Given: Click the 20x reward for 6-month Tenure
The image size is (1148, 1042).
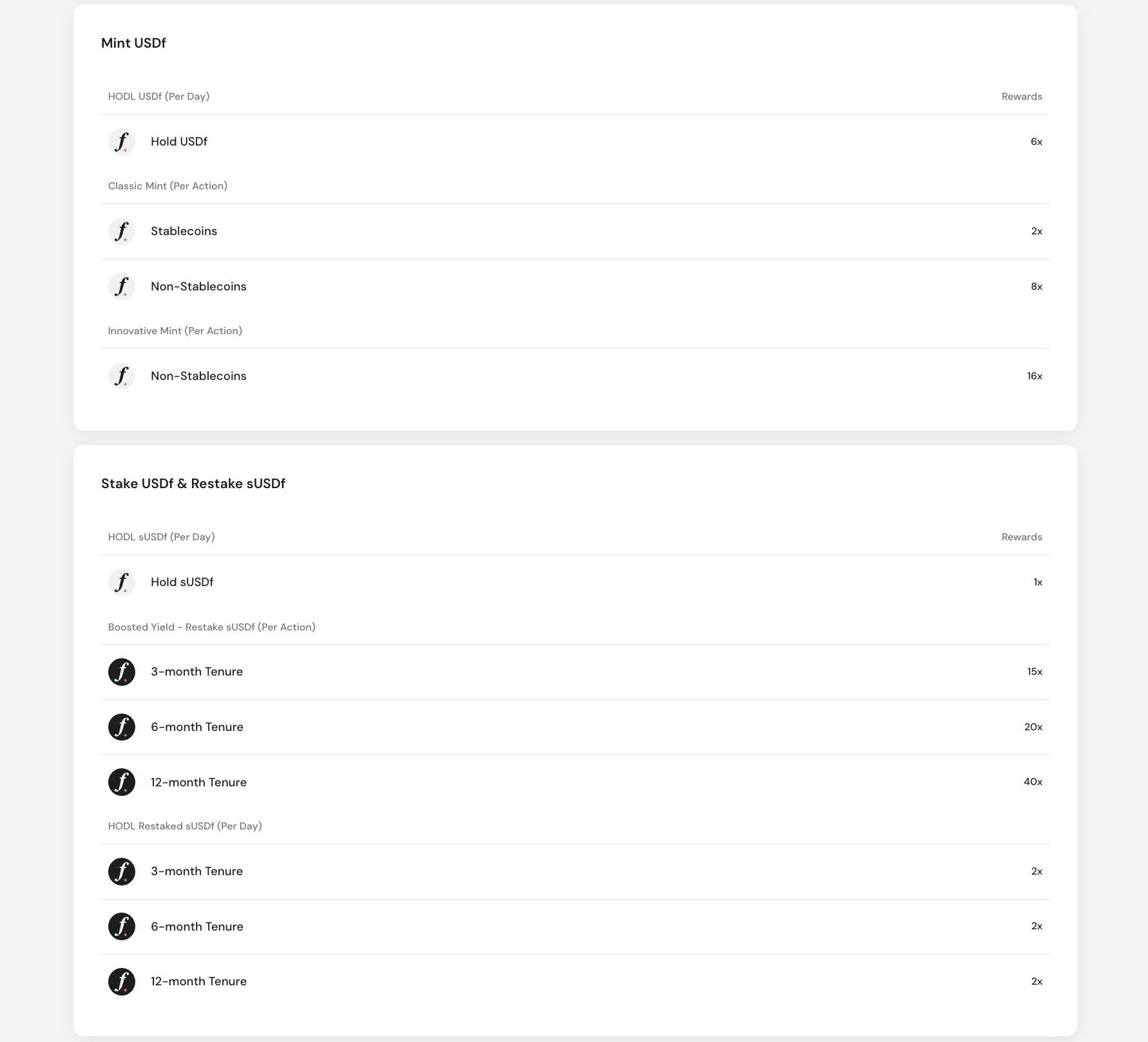Looking at the screenshot, I should click(x=1033, y=727).
